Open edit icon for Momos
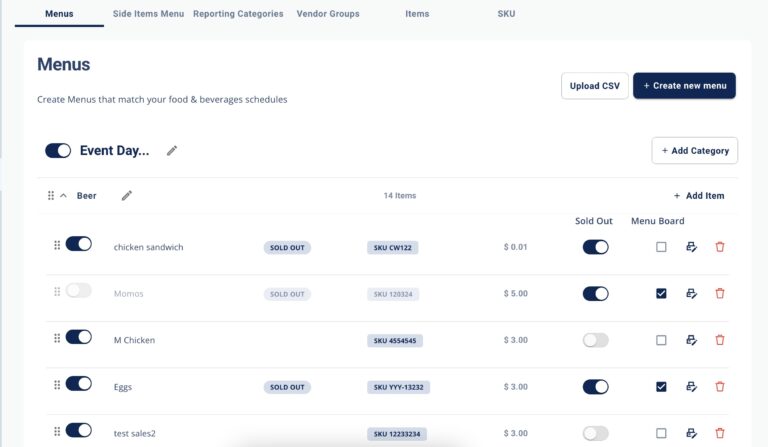The height and width of the screenshot is (447, 768). 691,293
